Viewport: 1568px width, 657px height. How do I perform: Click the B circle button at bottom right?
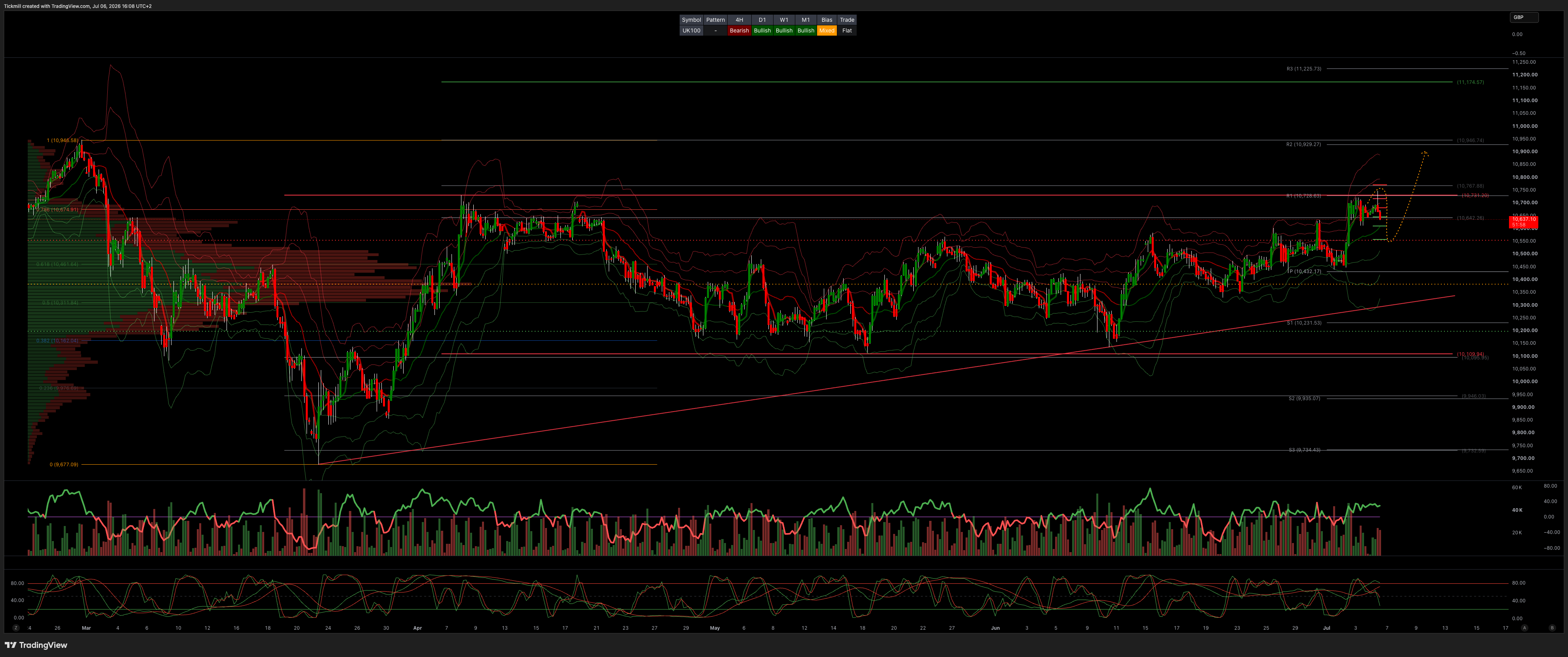tap(1552, 628)
